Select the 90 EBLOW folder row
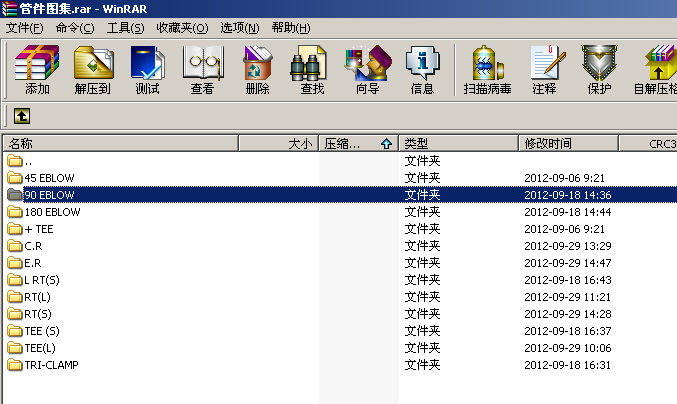677x404 pixels. pyautogui.click(x=340, y=195)
